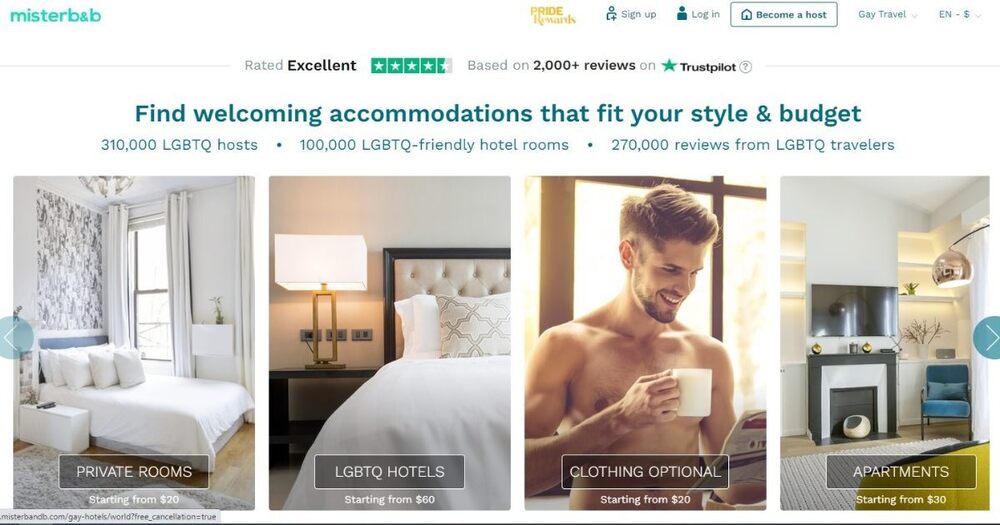
Task: Click the Sign up person icon
Action: point(611,13)
